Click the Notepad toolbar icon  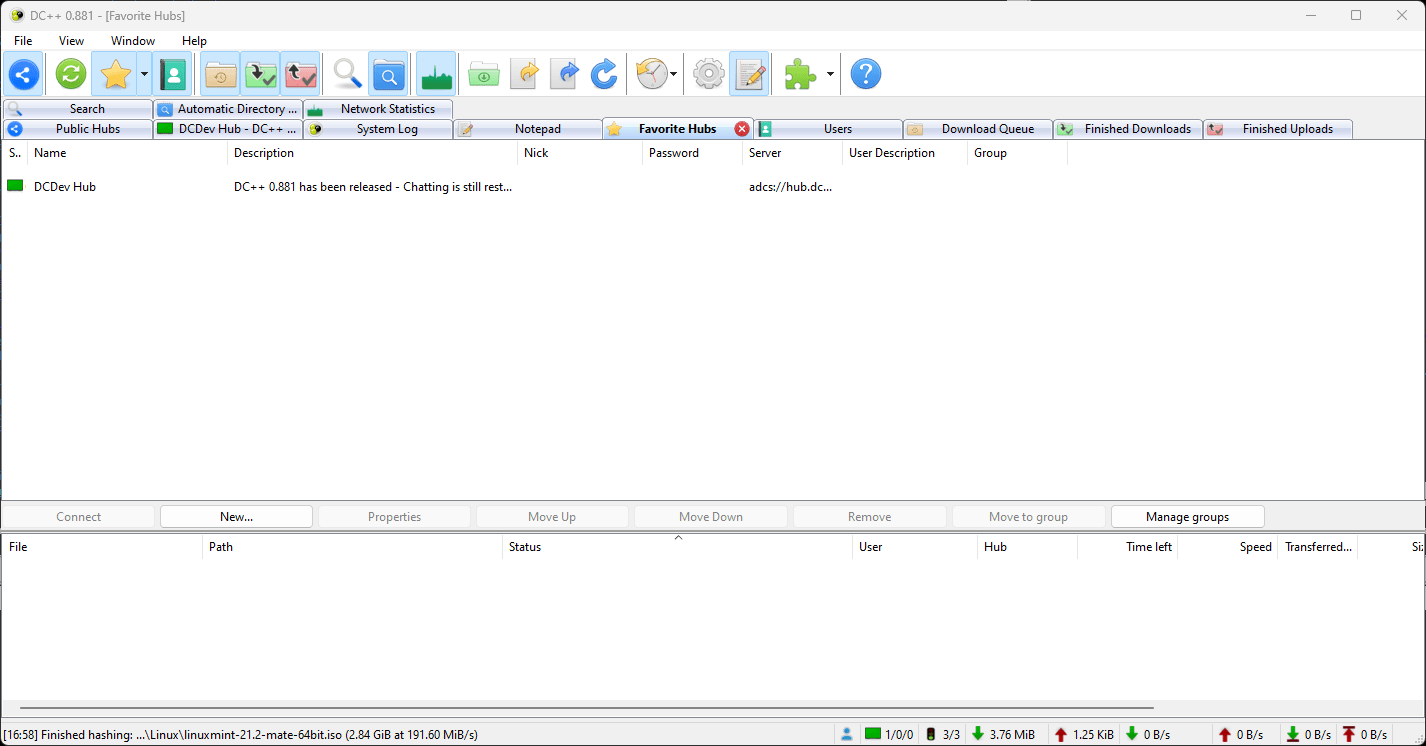pyautogui.click(x=749, y=74)
